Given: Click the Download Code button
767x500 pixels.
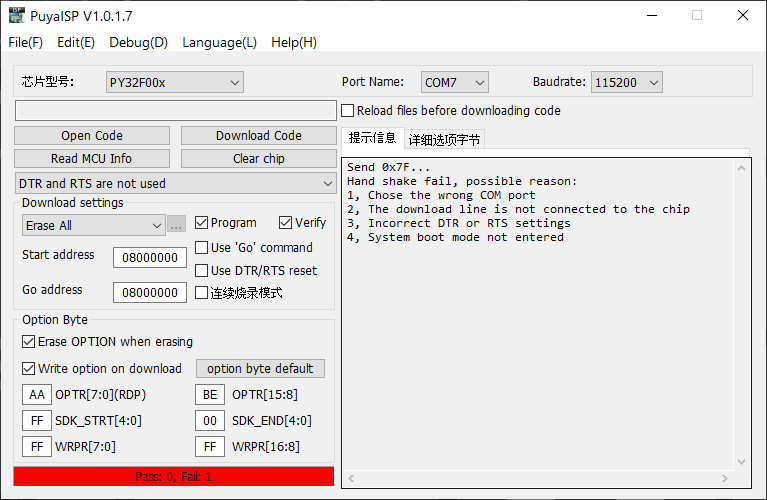Looking at the screenshot, I should (x=259, y=136).
